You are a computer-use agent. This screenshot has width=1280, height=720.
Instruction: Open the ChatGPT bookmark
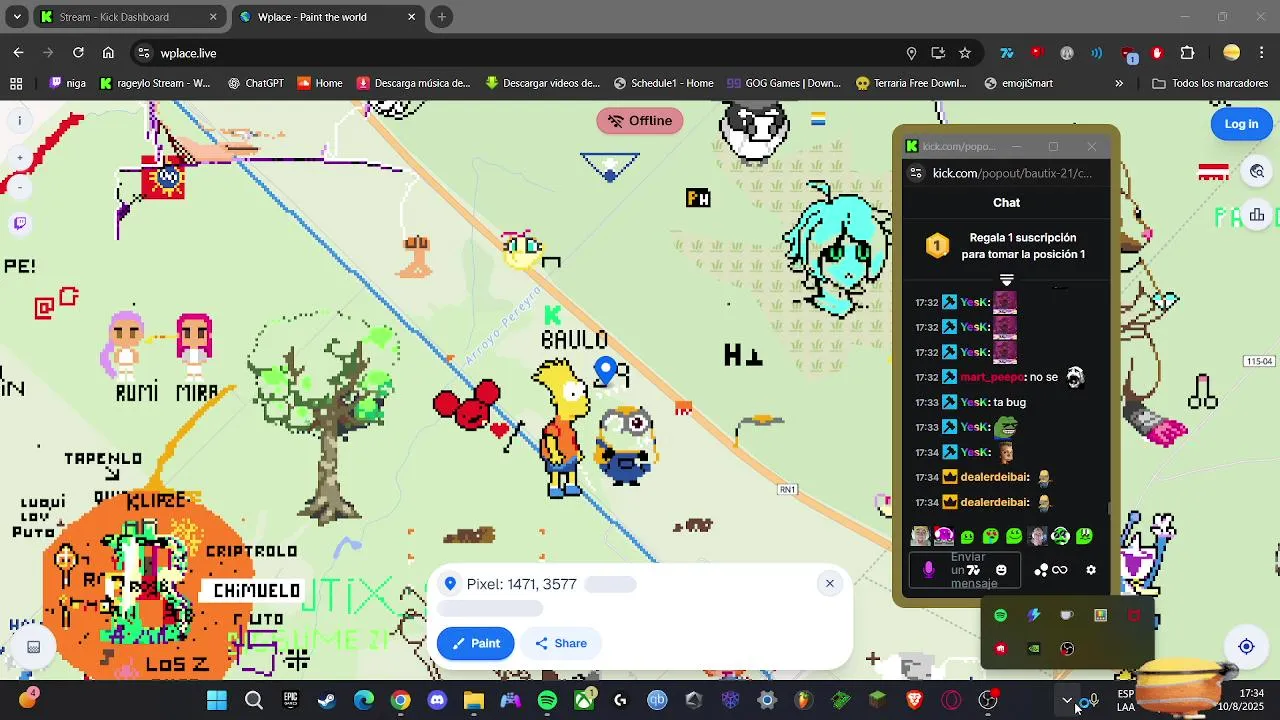click(255, 84)
